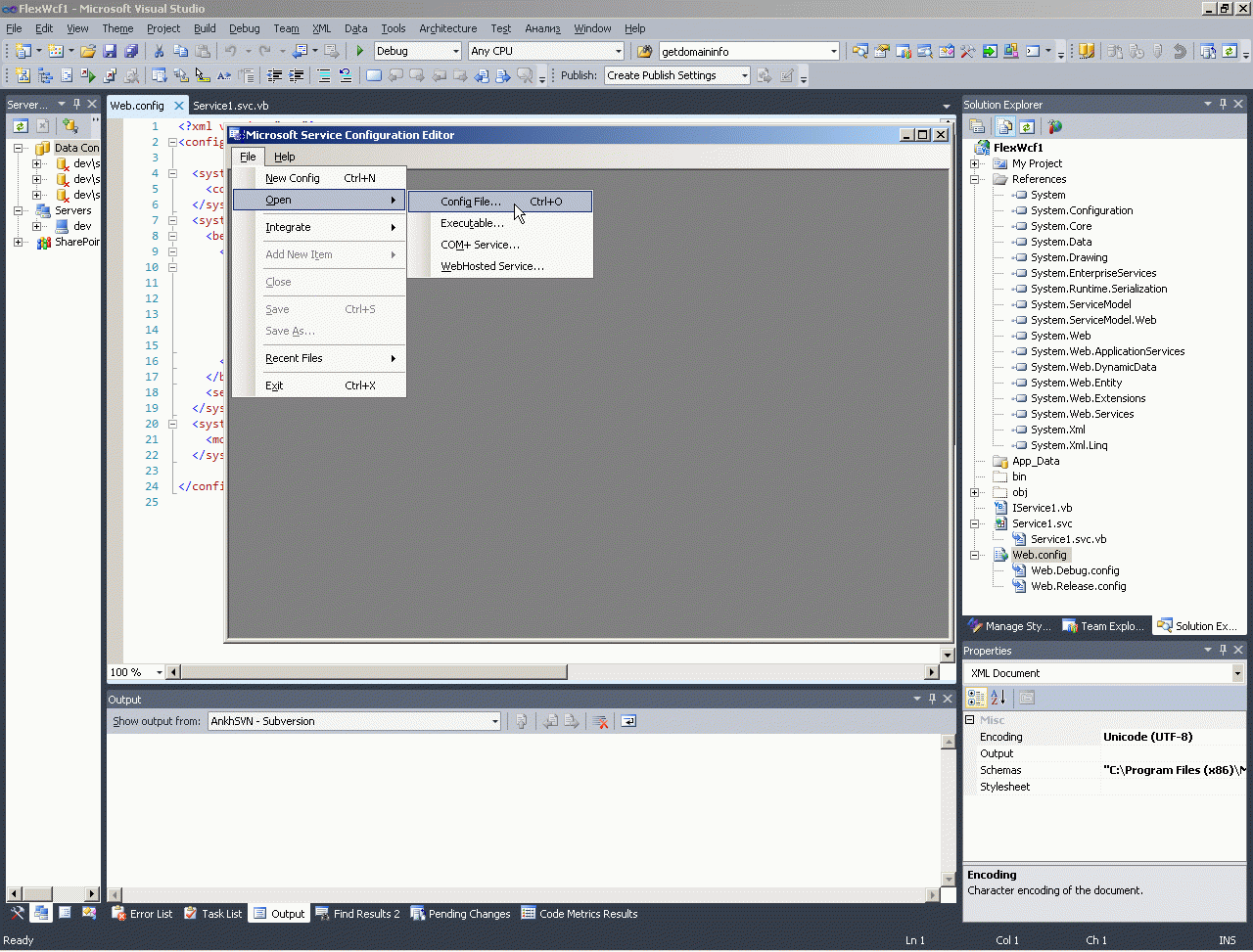Refresh icon in Server Explorer toolbar
Viewport: 1253px width, 952px height.
(x=20, y=126)
